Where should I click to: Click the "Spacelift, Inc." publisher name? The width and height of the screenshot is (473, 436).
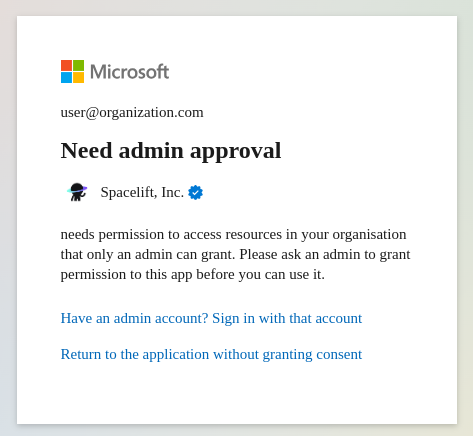(142, 192)
